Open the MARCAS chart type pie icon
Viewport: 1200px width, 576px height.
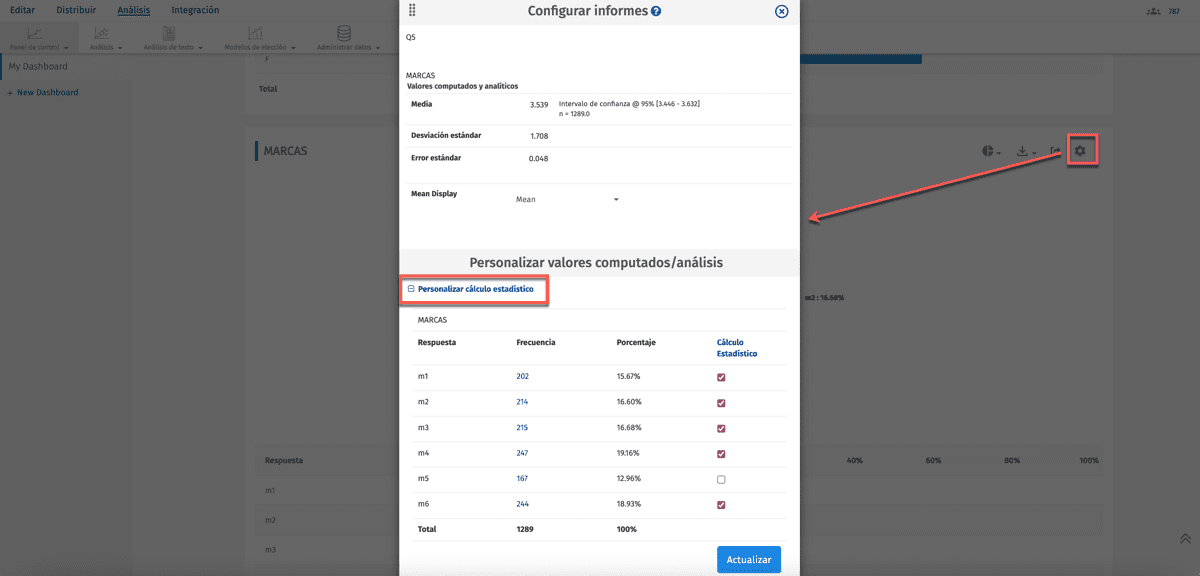click(989, 151)
